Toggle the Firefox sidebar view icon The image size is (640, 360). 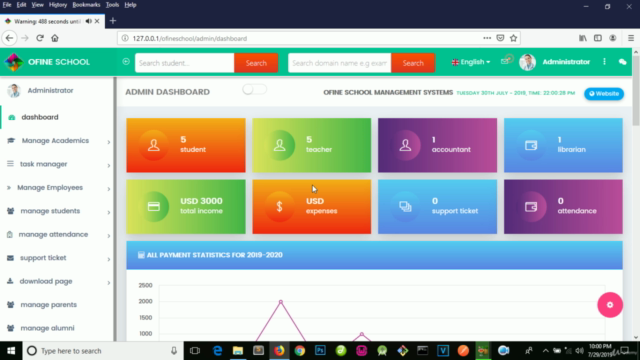[x=598, y=38]
